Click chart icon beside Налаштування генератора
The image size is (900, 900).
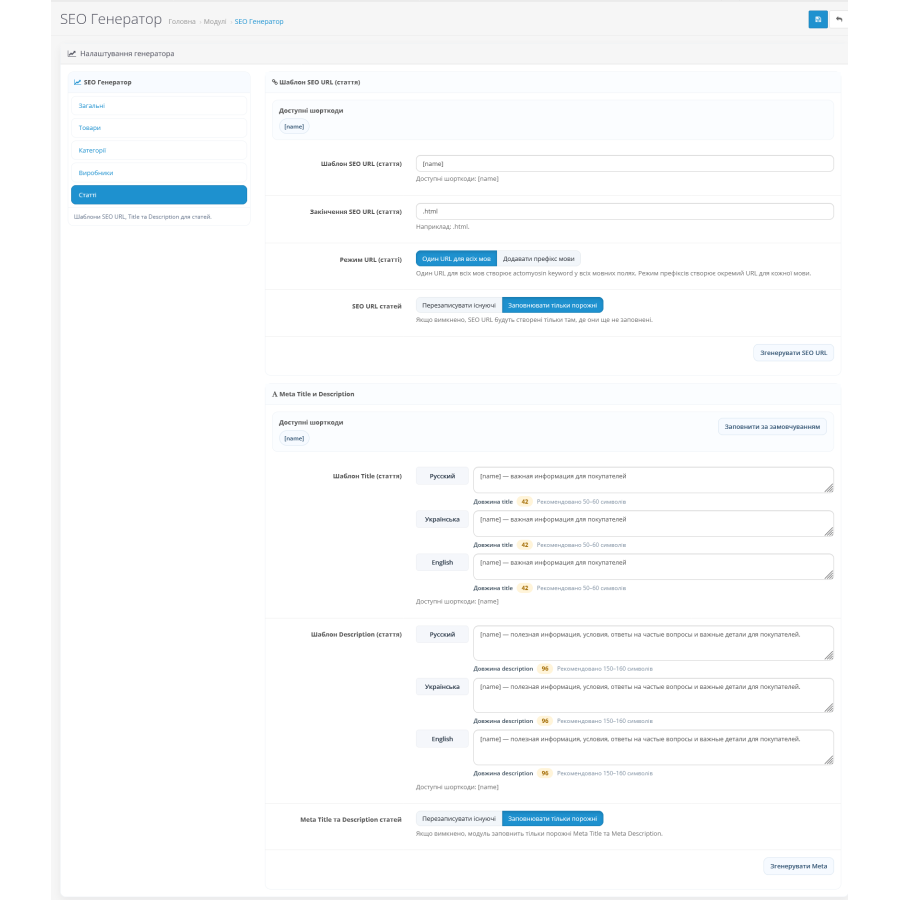point(72,53)
